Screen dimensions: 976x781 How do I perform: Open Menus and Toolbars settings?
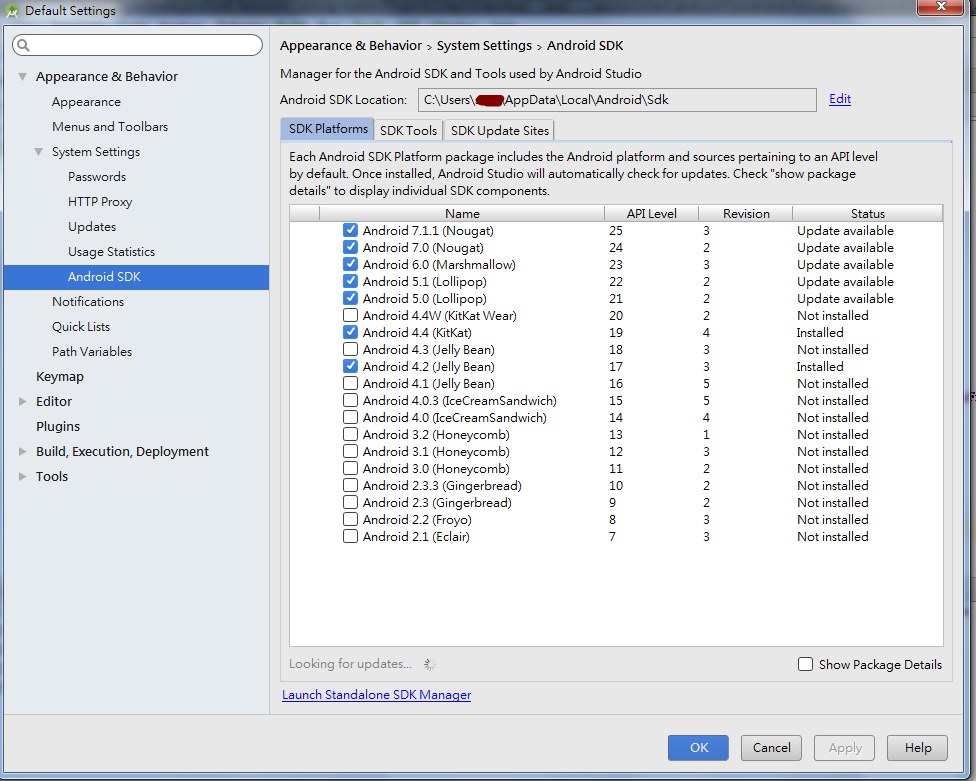pos(110,126)
